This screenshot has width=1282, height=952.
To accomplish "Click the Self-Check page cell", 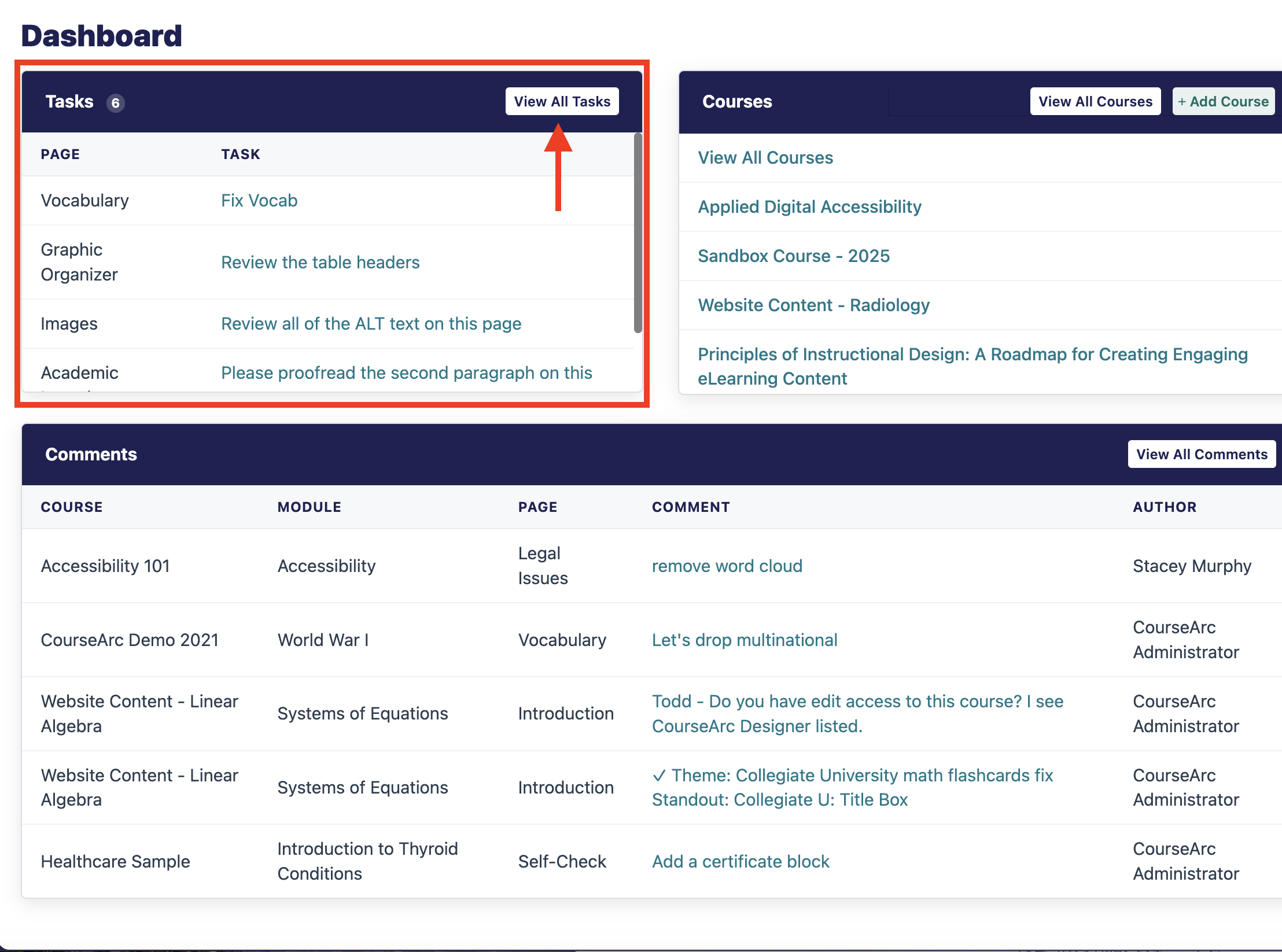I will (562, 861).
